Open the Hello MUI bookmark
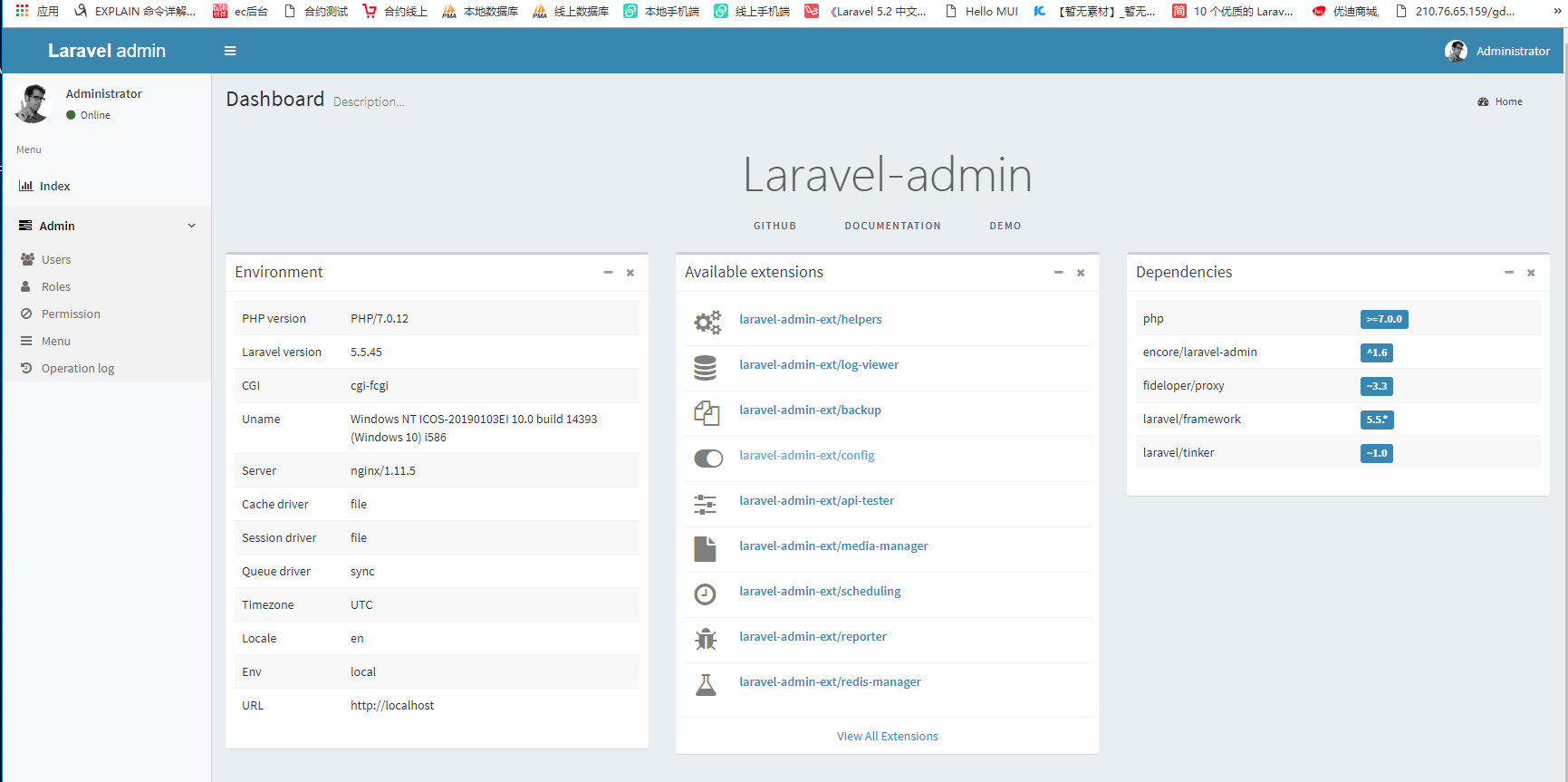 (x=981, y=11)
